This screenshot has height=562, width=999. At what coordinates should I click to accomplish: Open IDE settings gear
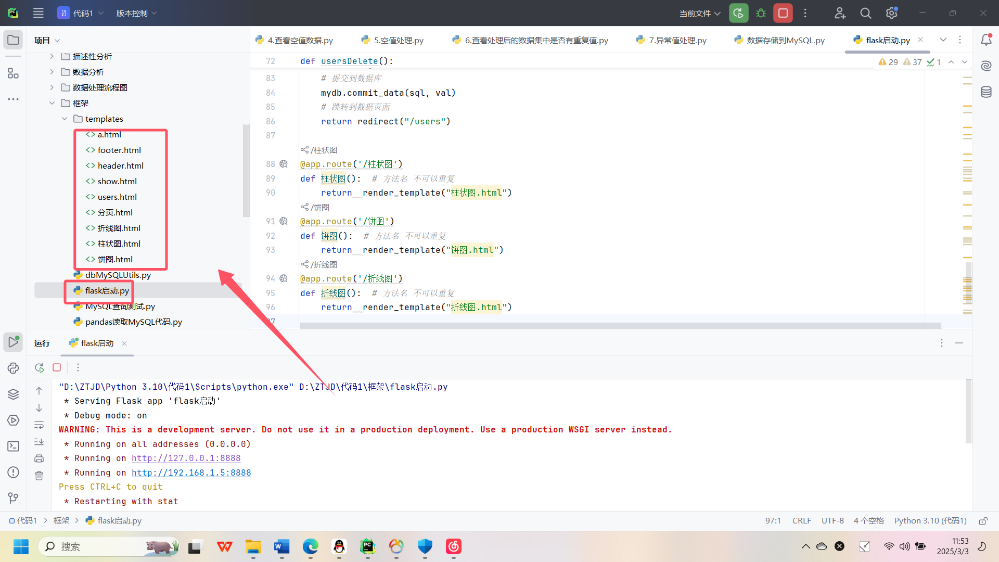click(x=891, y=13)
